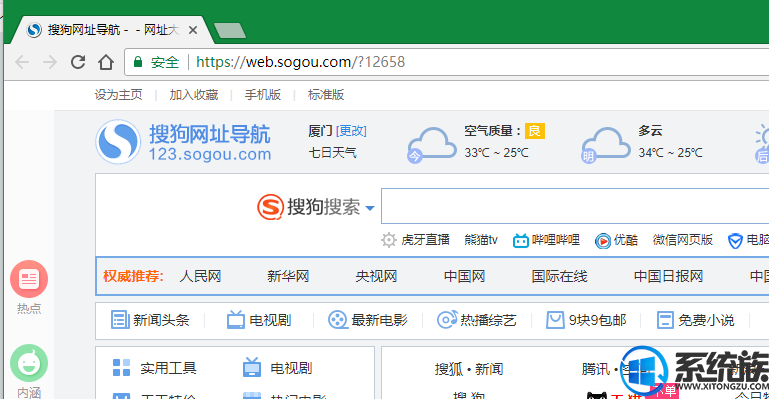Click the search text box
This screenshot has width=769, height=399.
[x=575, y=206]
